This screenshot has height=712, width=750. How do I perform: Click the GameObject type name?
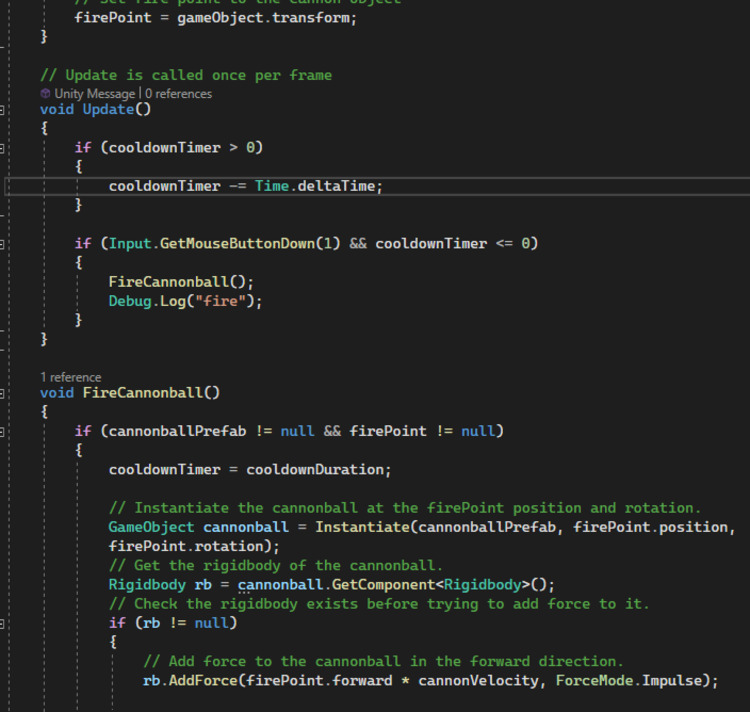(x=151, y=527)
